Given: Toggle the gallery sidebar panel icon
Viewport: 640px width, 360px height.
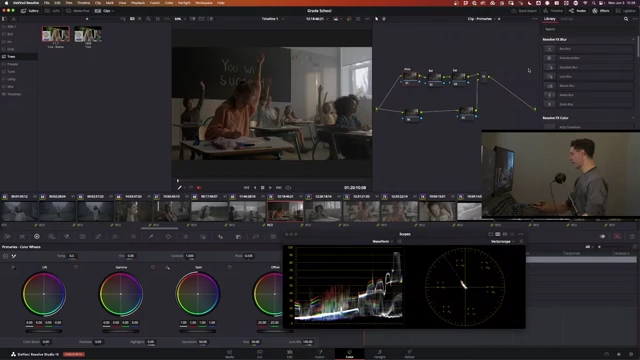Looking at the screenshot, I should pyautogui.click(x=4, y=19).
